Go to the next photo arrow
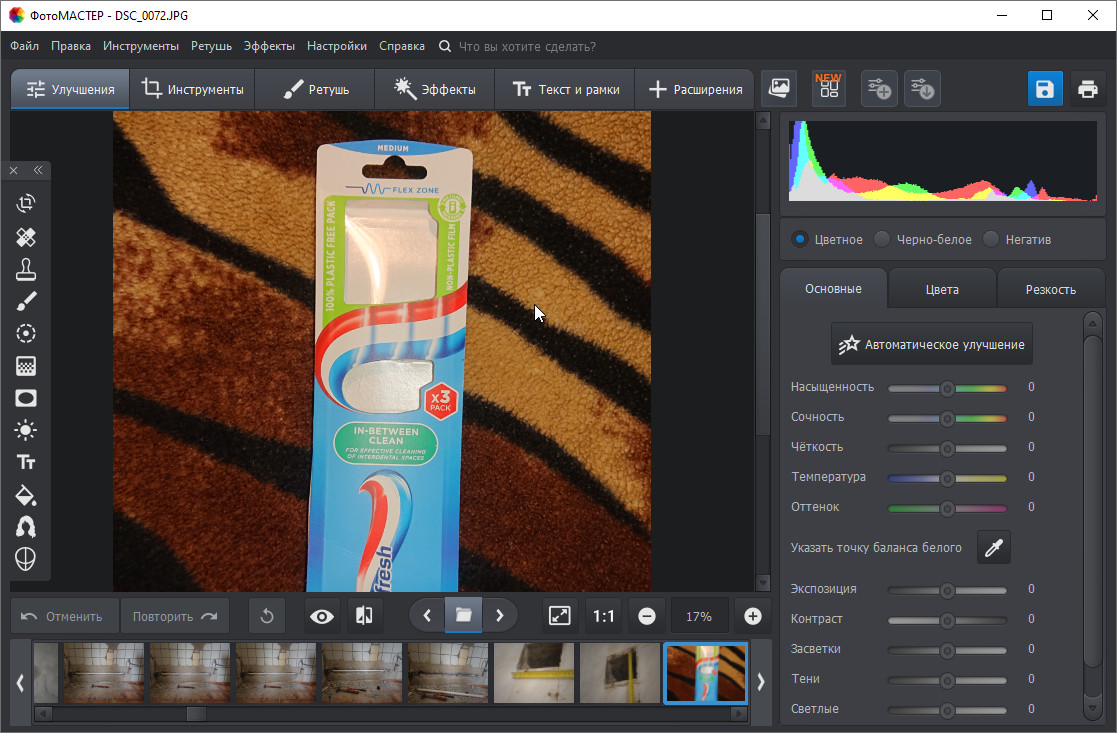 coord(500,616)
